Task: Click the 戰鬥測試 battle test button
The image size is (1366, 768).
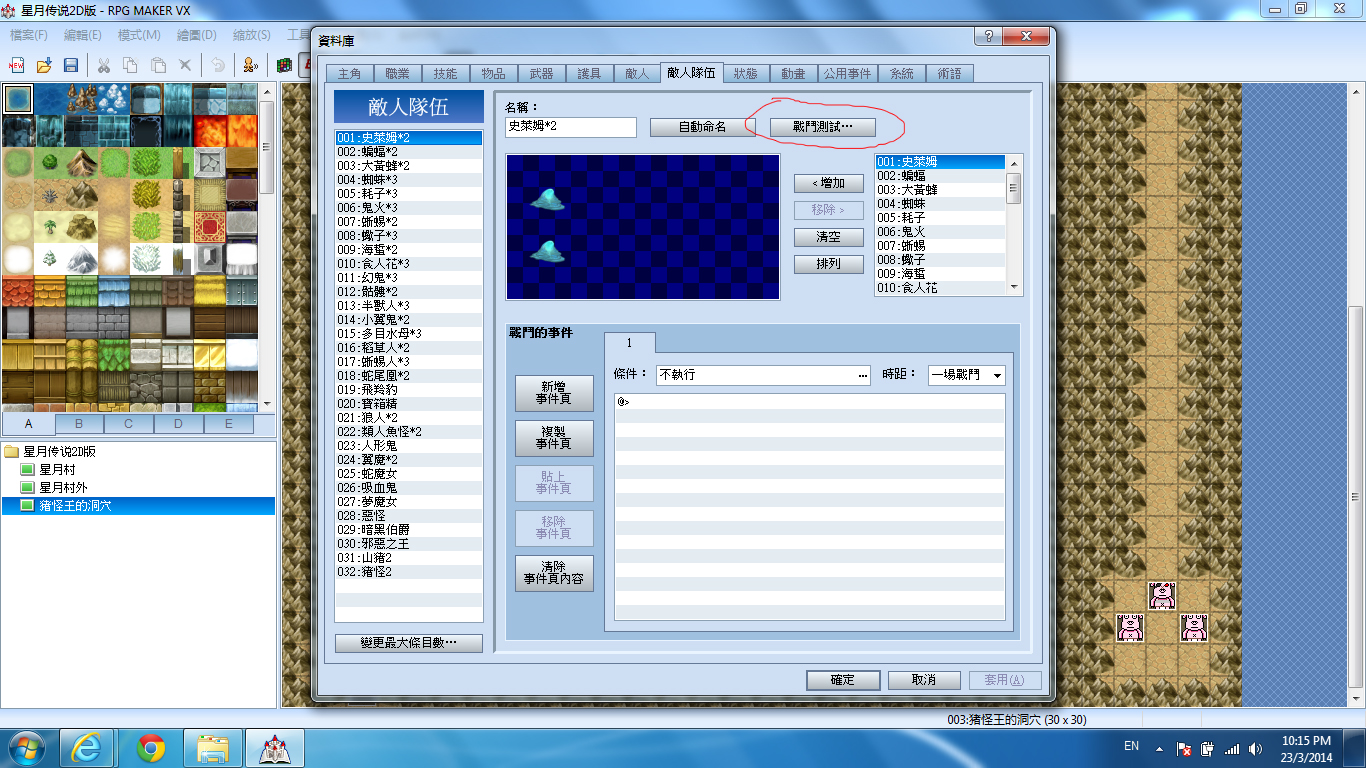Action: pyautogui.click(x=823, y=127)
